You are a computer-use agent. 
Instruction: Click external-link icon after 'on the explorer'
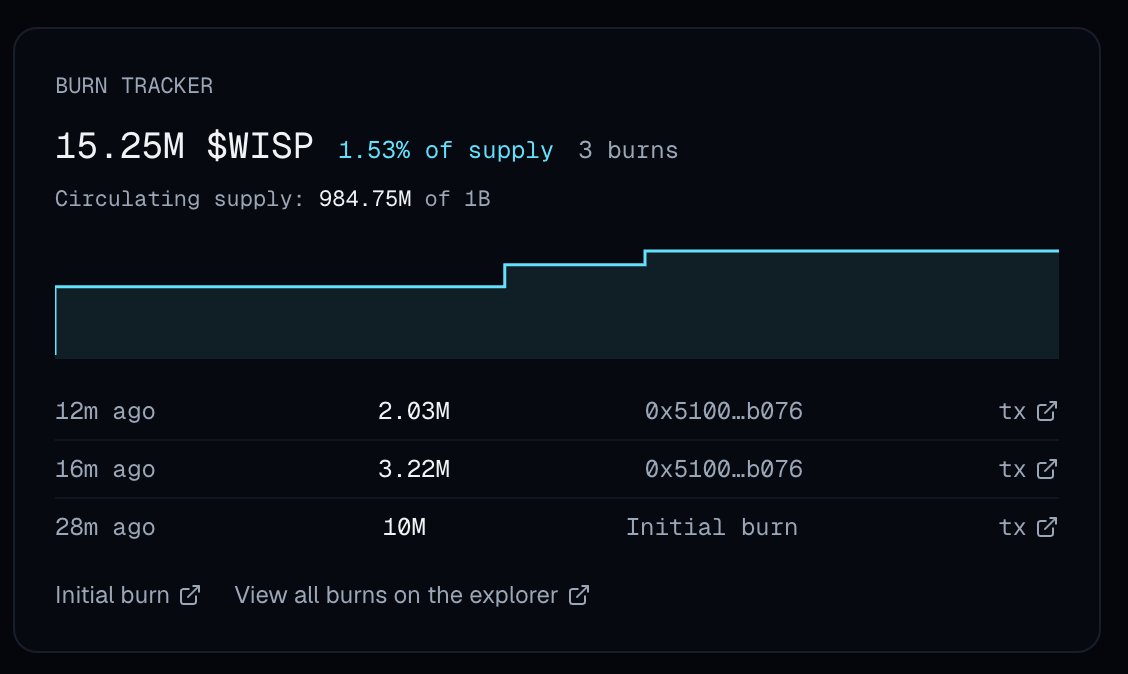[x=579, y=596]
